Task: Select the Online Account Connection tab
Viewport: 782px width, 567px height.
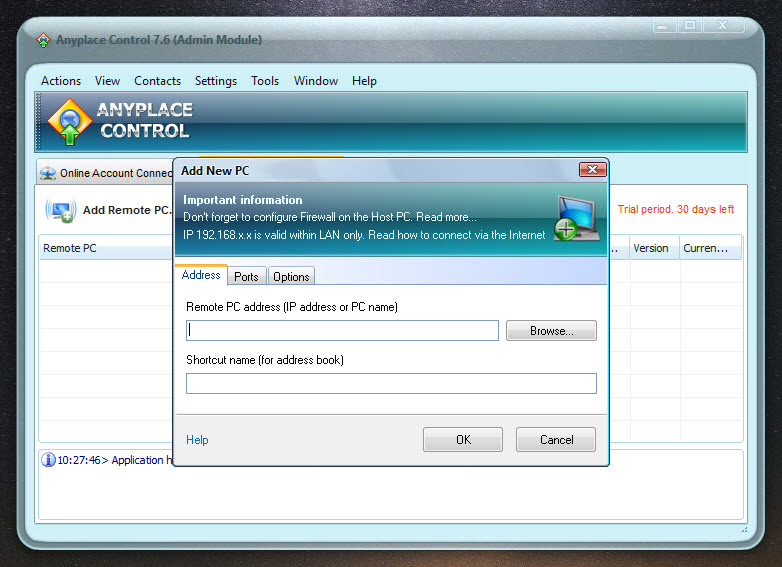Action: pyautogui.click(x=106, y=173)
